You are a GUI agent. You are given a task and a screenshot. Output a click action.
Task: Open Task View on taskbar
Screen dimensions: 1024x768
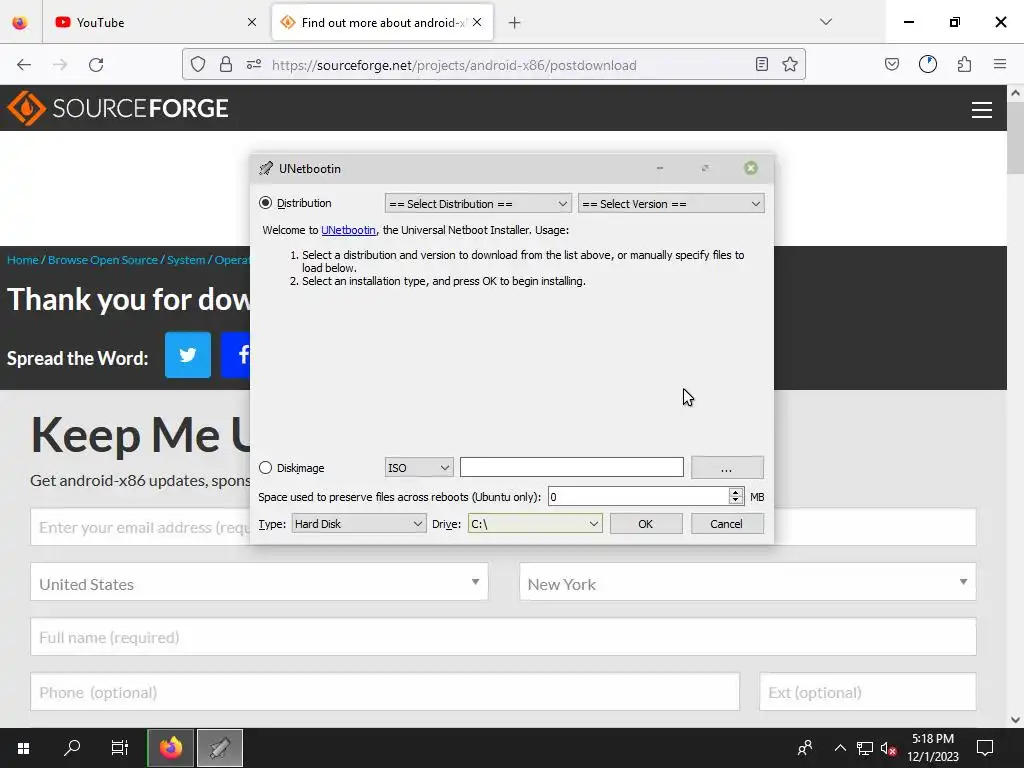pos(120,748)
